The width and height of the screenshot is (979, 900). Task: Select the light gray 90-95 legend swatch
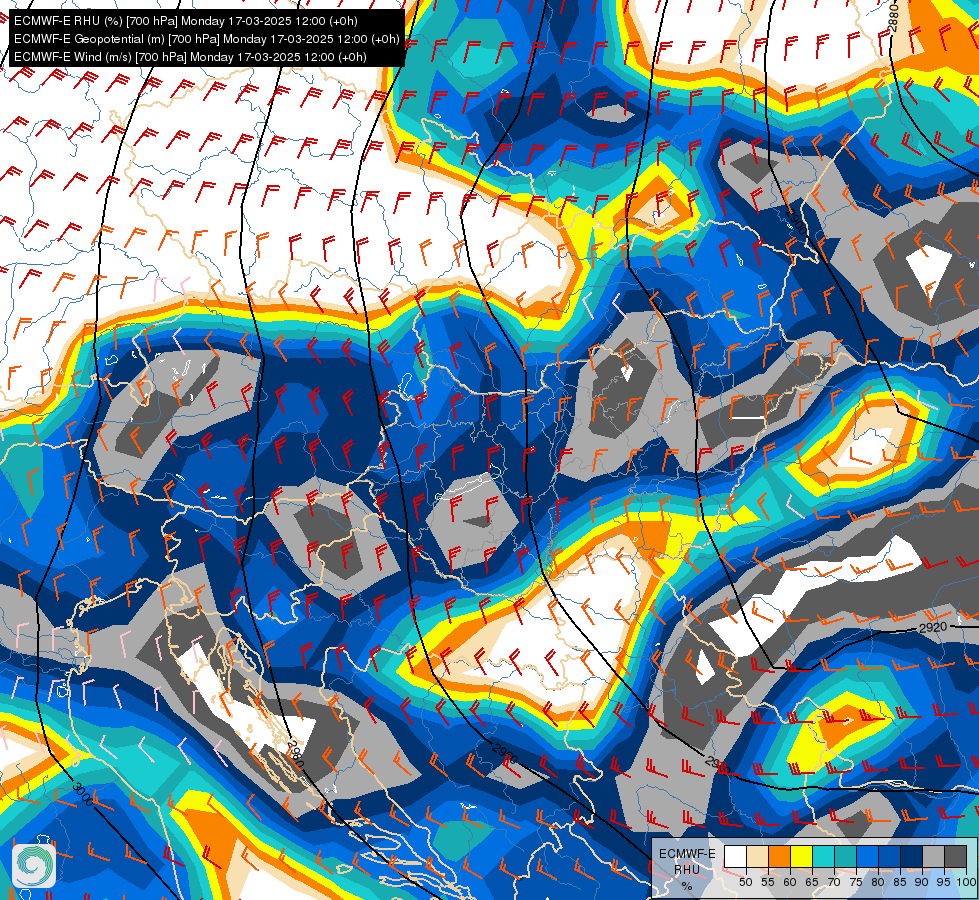pos(933,856)
